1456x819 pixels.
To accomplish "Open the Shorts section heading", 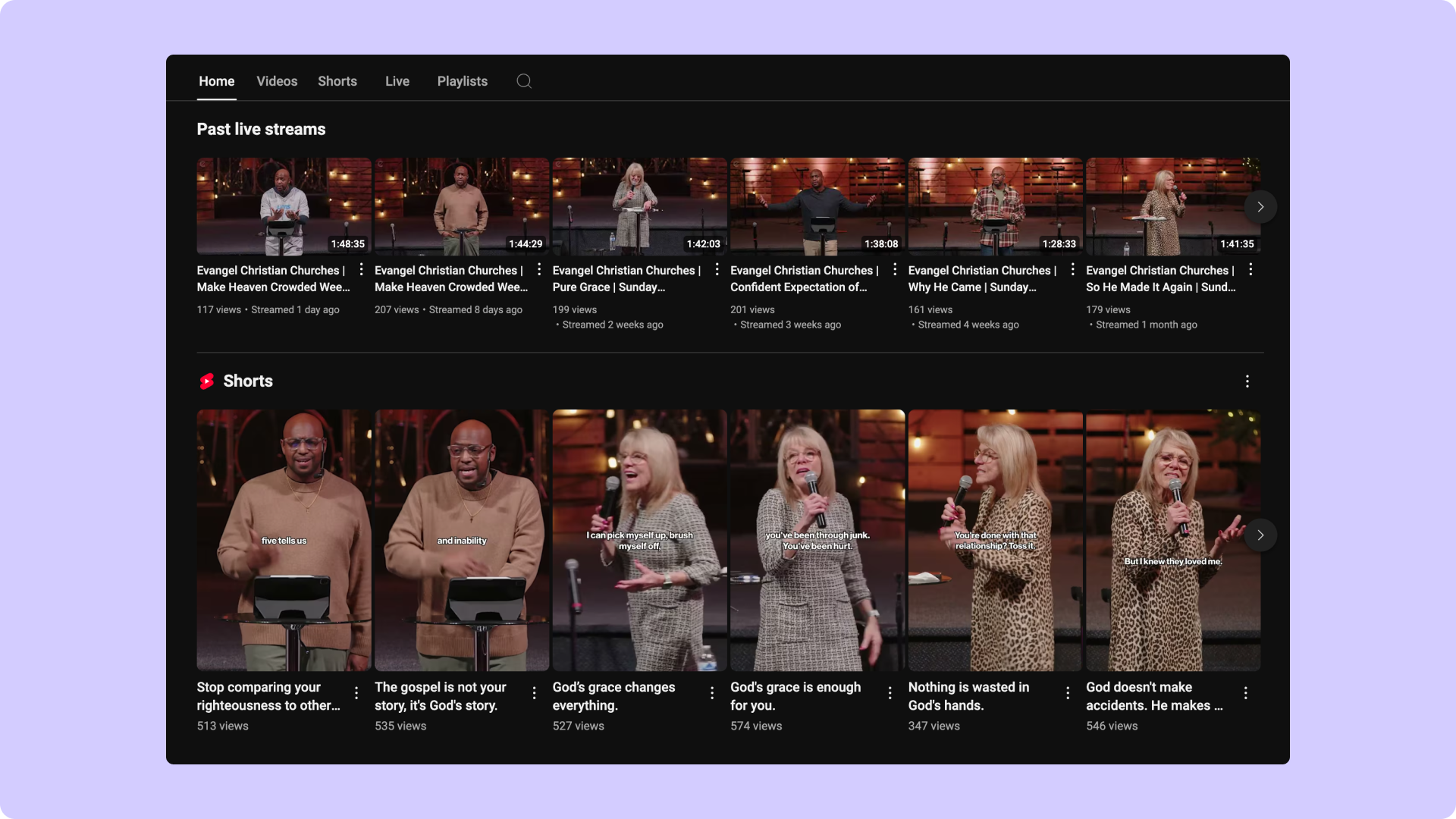I will (x=248, y=381).
